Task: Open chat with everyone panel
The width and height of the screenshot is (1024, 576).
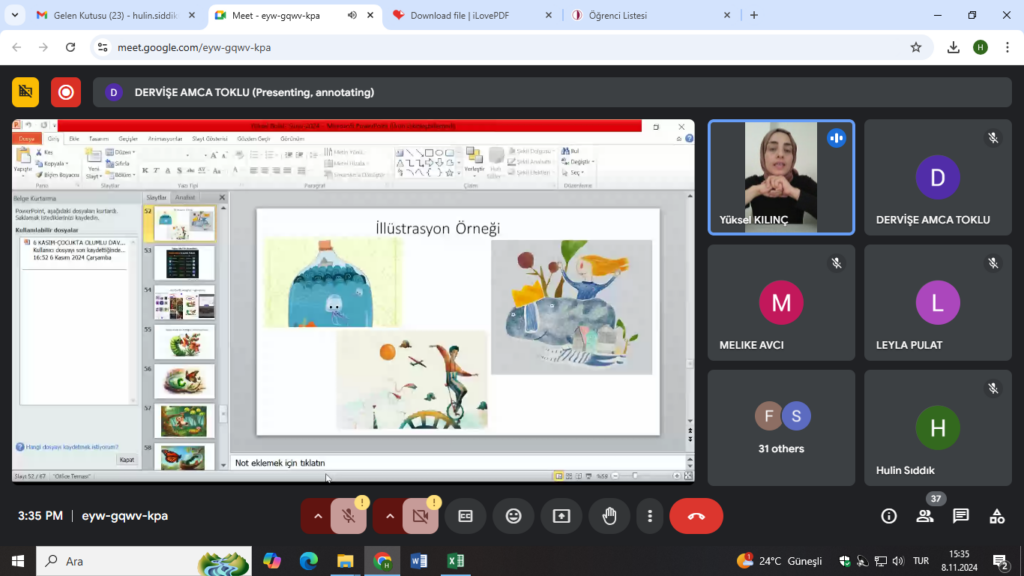Action: (x=960, y=516)
